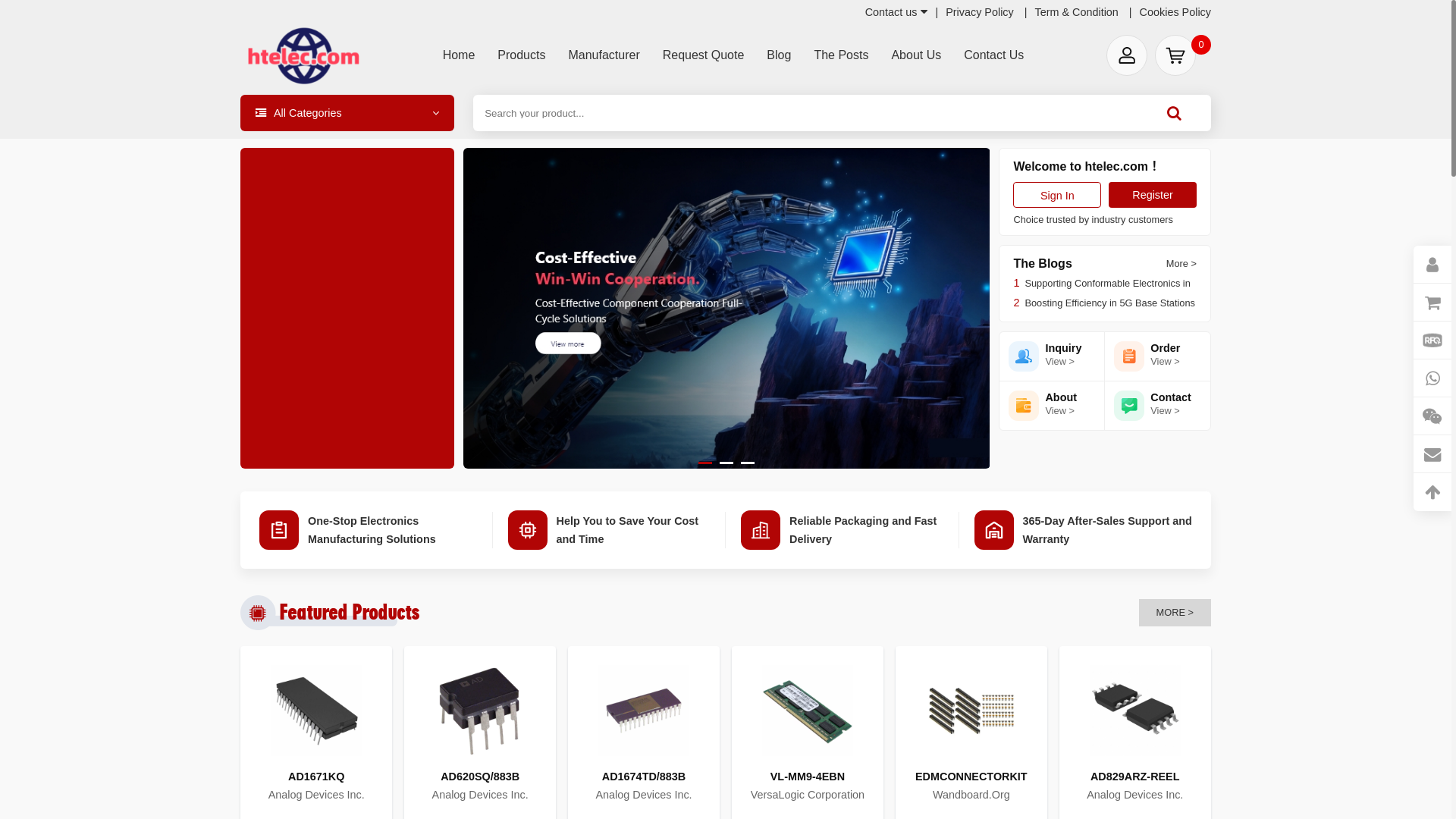Screen dimensions: 1456x819
Task: Switch to the second banner slide indicator
Action: click(726, 463)
